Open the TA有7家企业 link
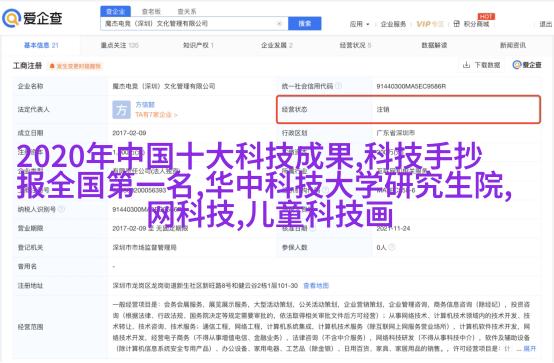The width and height of the screenshot is (554, 363). point(156,115)
